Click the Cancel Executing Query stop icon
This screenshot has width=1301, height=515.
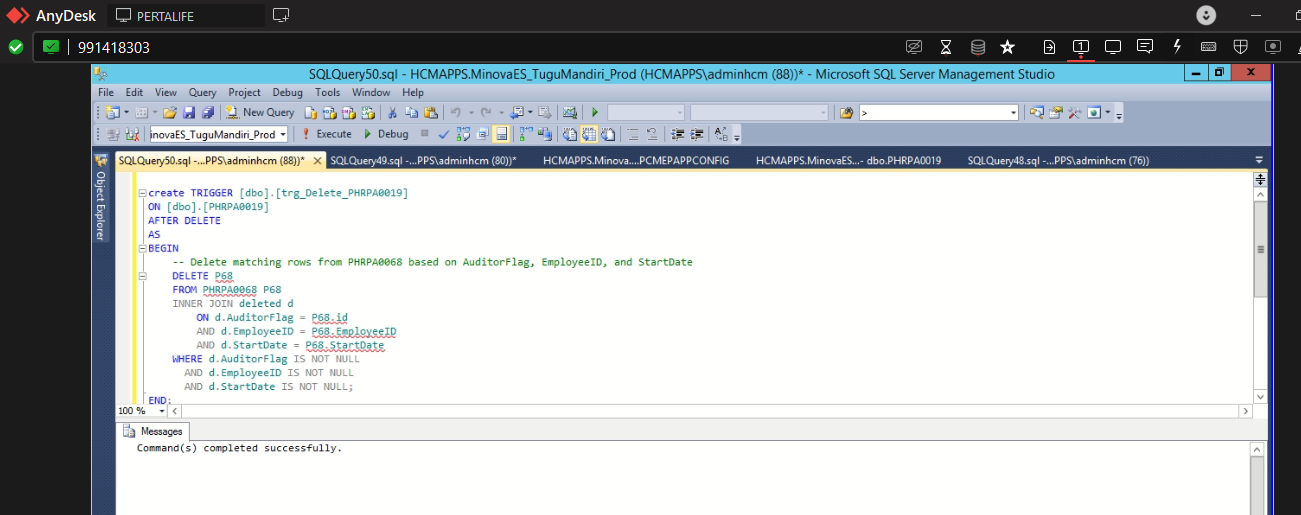click(424, 133)
